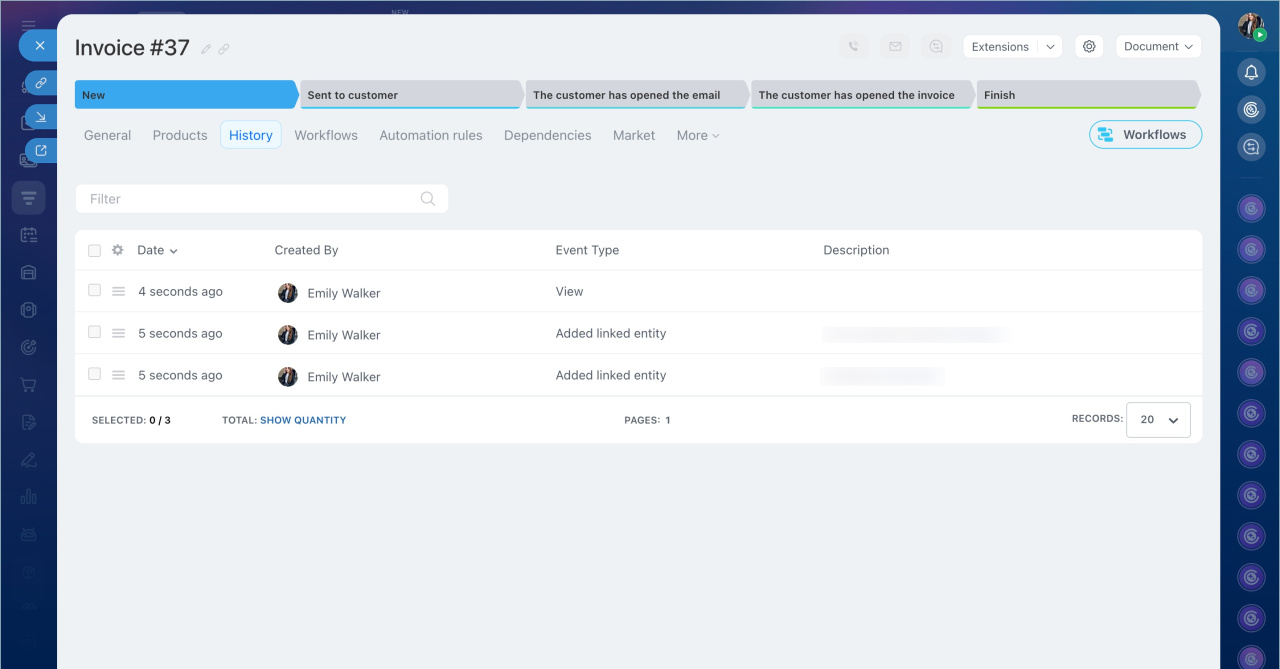Screen dimensions: 1280x669
Task: Click the pencil icon to edit the invoice title
Action: (x=206, y=49)
